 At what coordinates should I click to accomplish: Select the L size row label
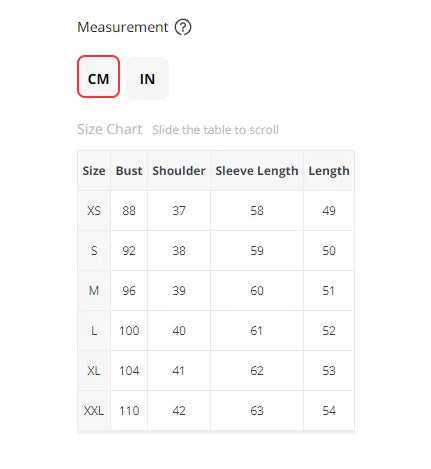[x=94, y=331]
